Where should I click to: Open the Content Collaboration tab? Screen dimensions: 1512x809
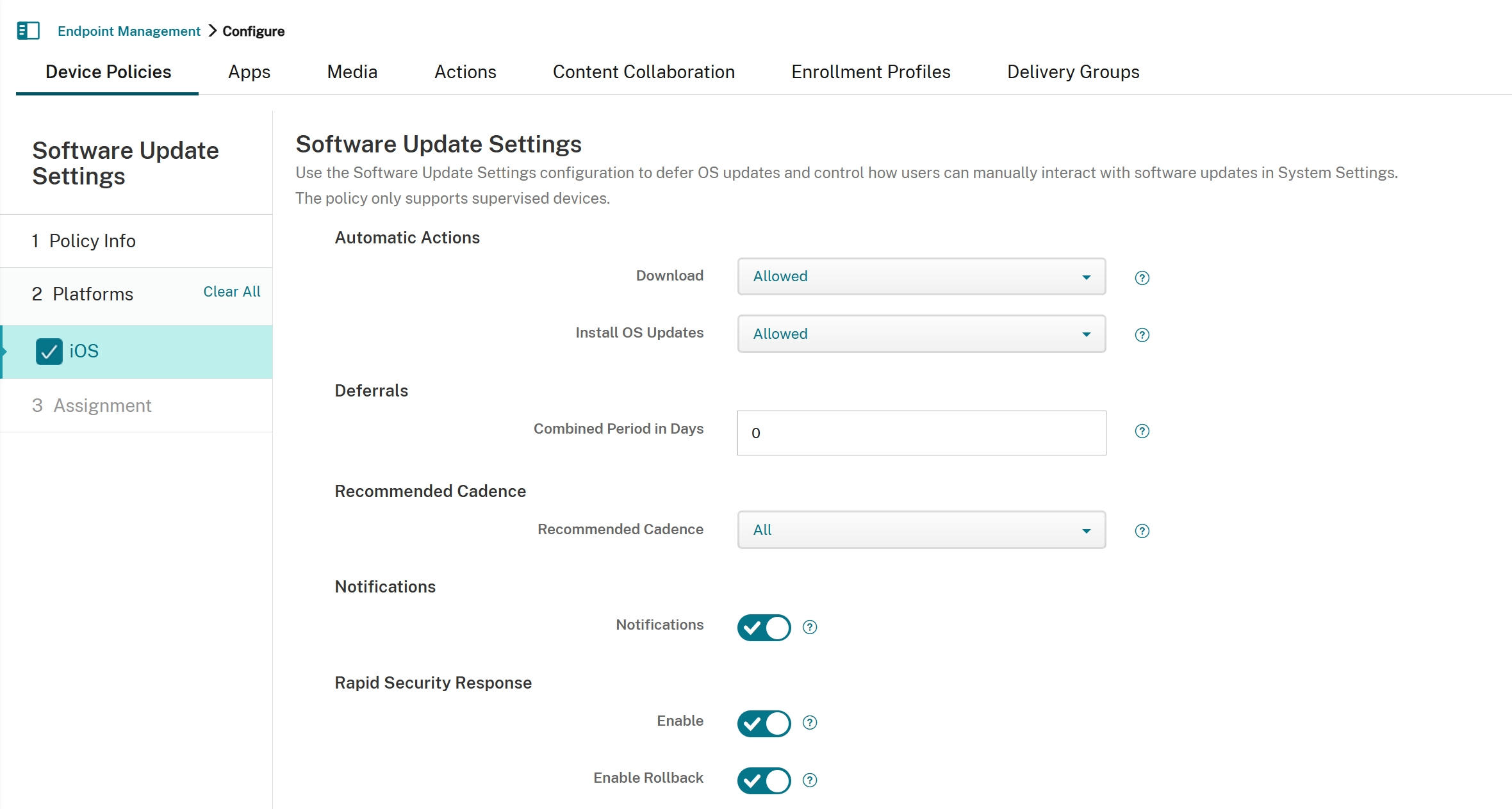tap(644, 72)
